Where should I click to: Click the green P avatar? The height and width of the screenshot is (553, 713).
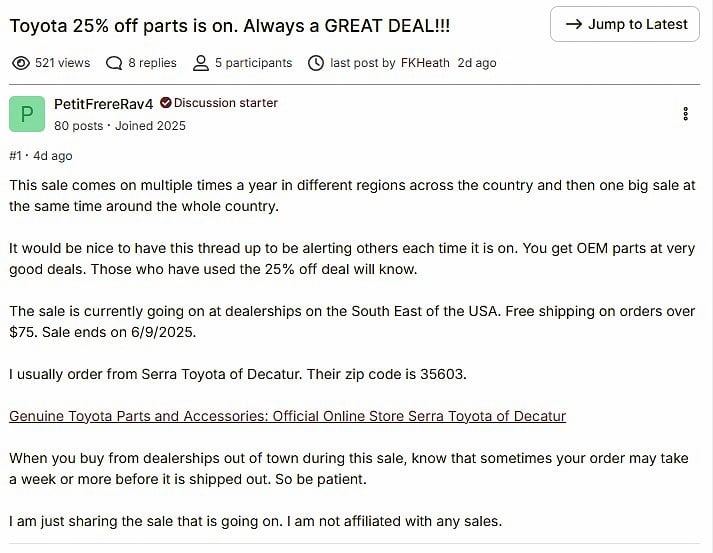27,114
